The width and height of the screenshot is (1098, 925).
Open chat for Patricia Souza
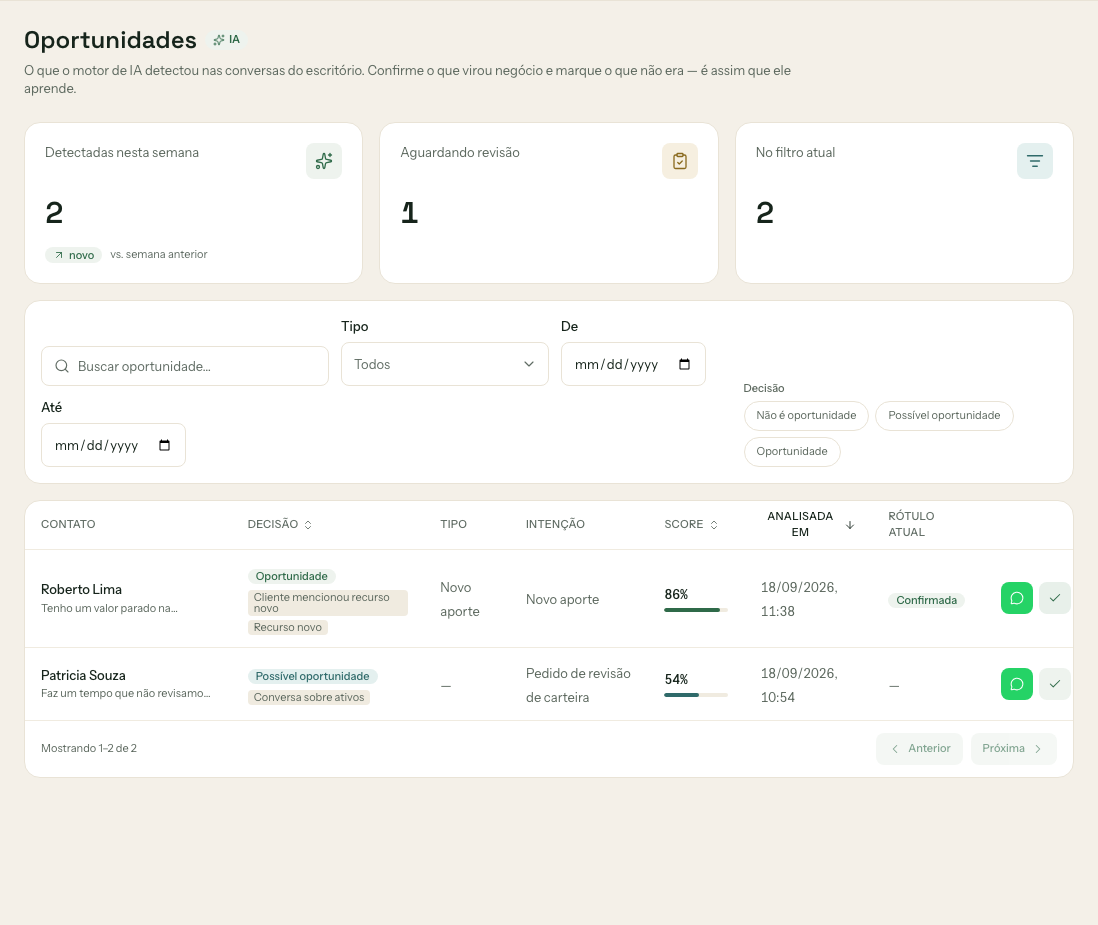pyautogui.click(x=1017, y=684)
